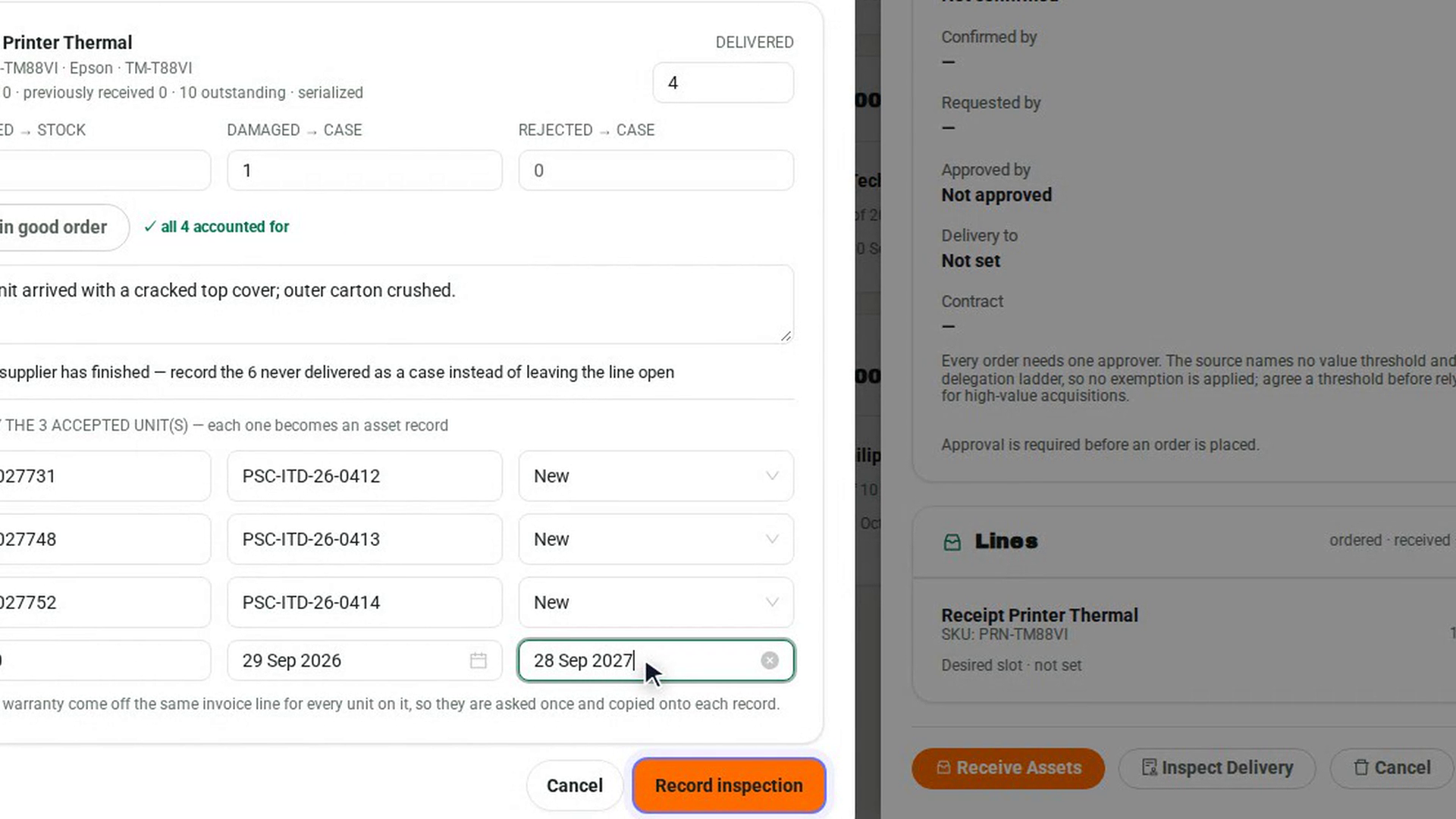Click Record inspection button
The image size is (1456, 819).
[x=729, y=786]
